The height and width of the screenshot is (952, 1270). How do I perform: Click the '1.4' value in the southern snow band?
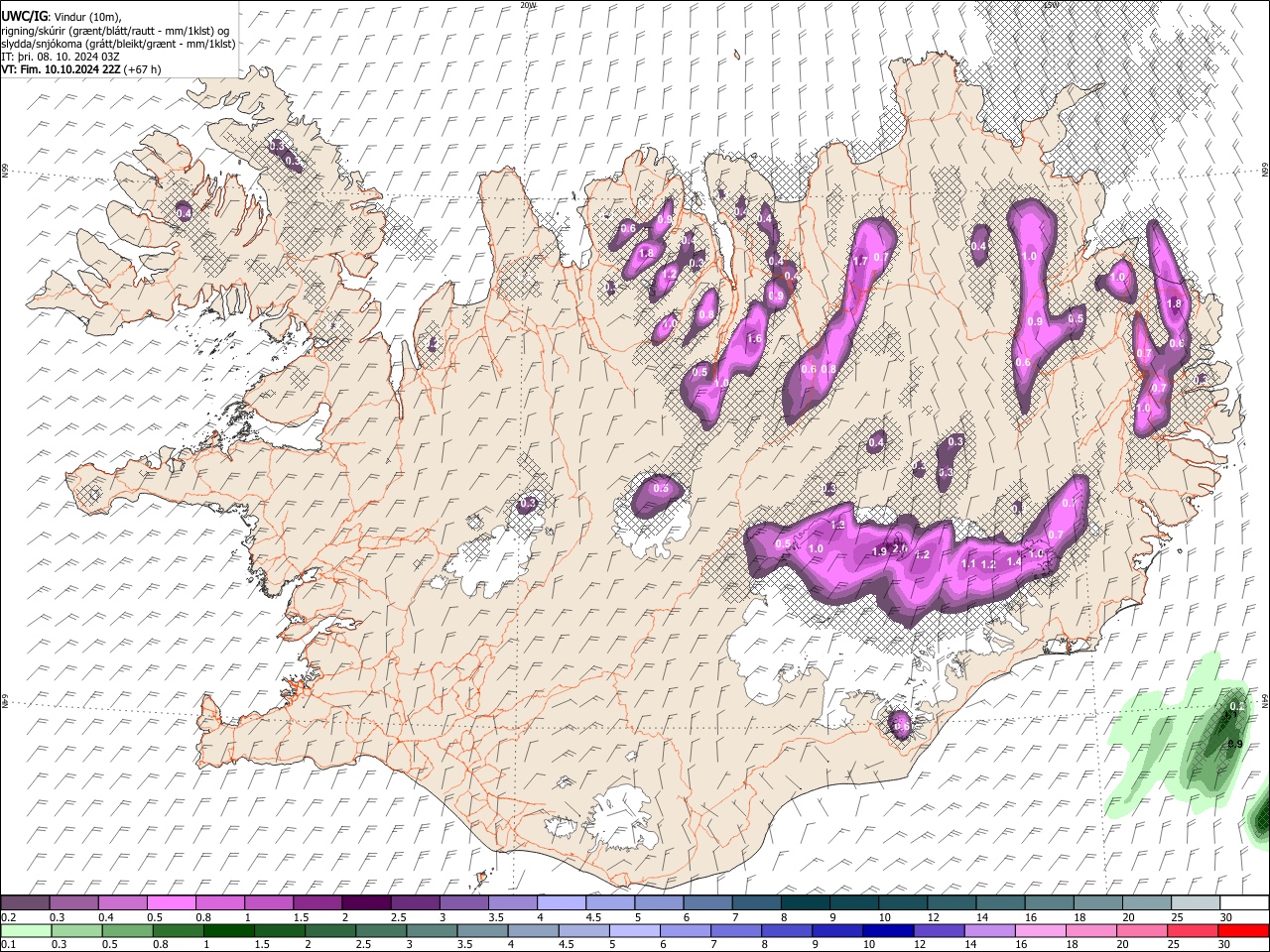click(1014, 561)
